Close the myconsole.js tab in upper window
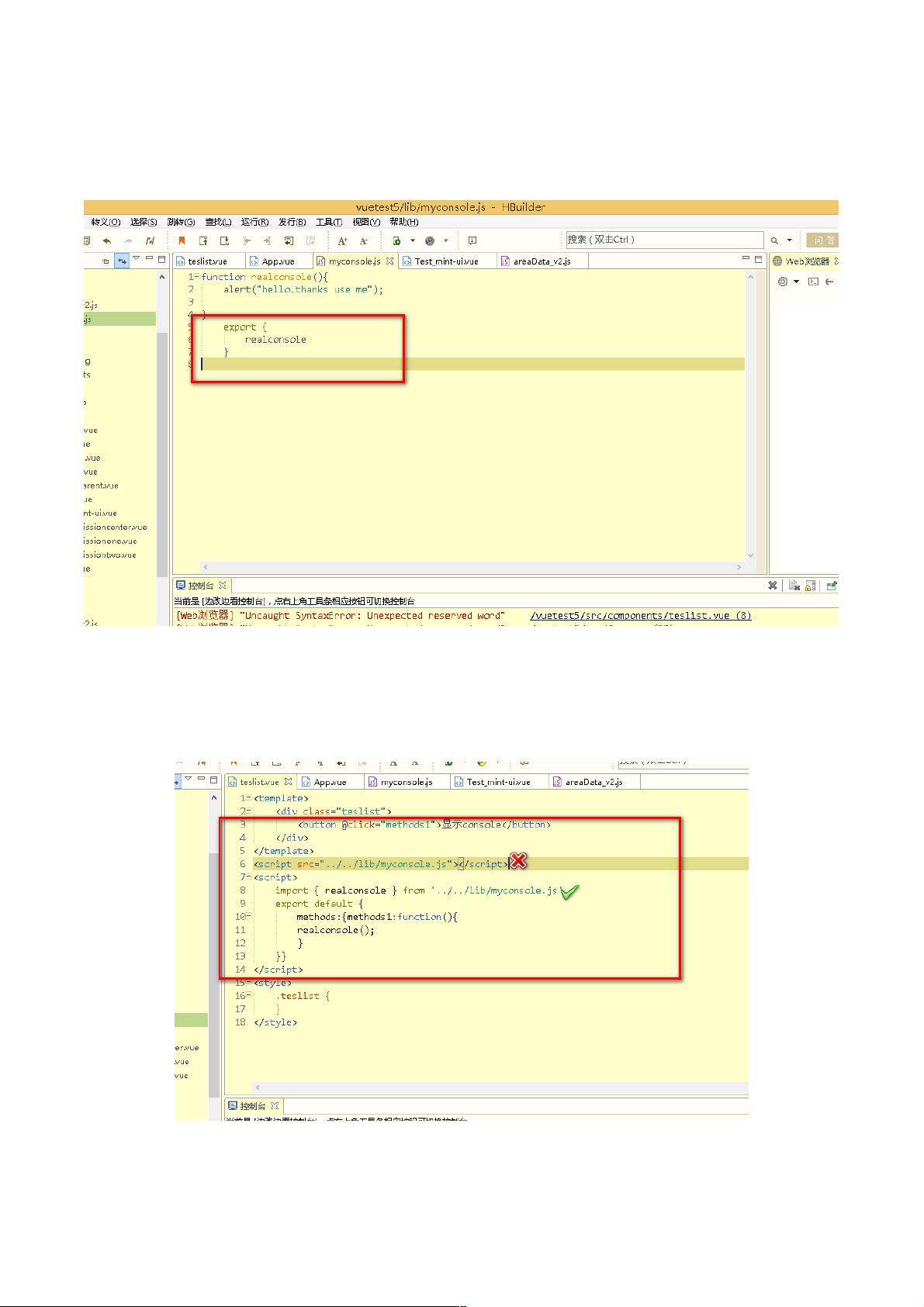The width and height of the screenshot is (924, 1307). coord(389,261)
